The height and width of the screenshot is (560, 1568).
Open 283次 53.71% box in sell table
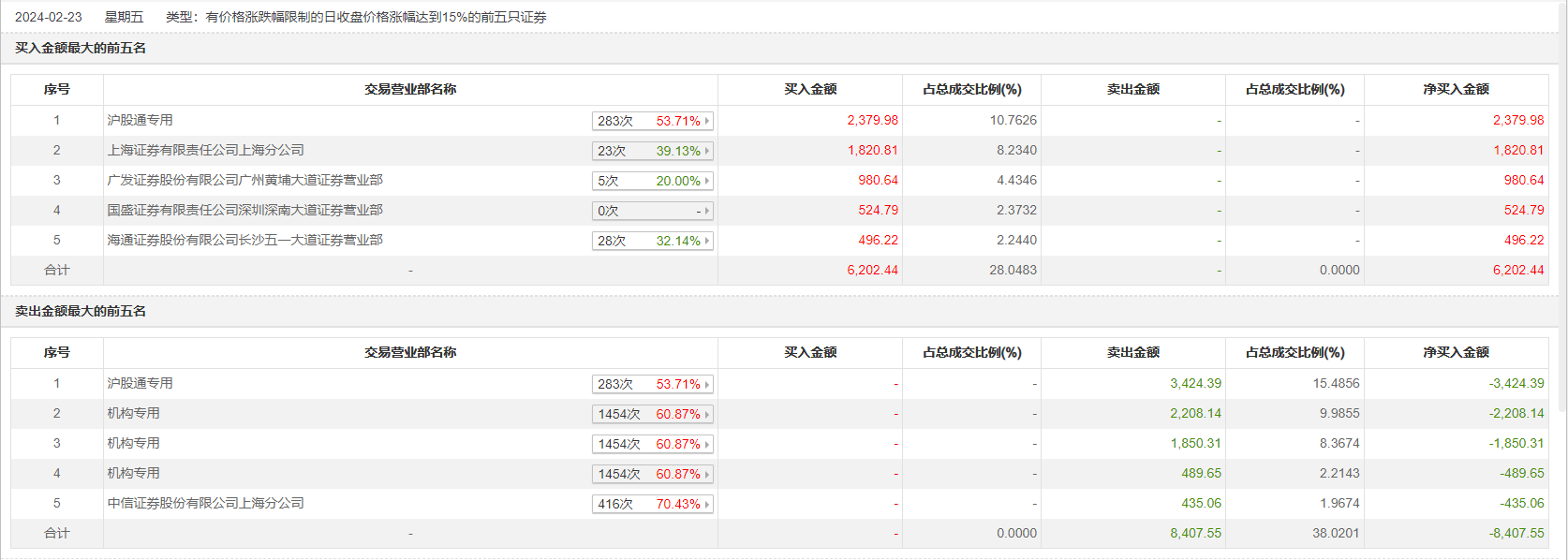click(653, 384)
